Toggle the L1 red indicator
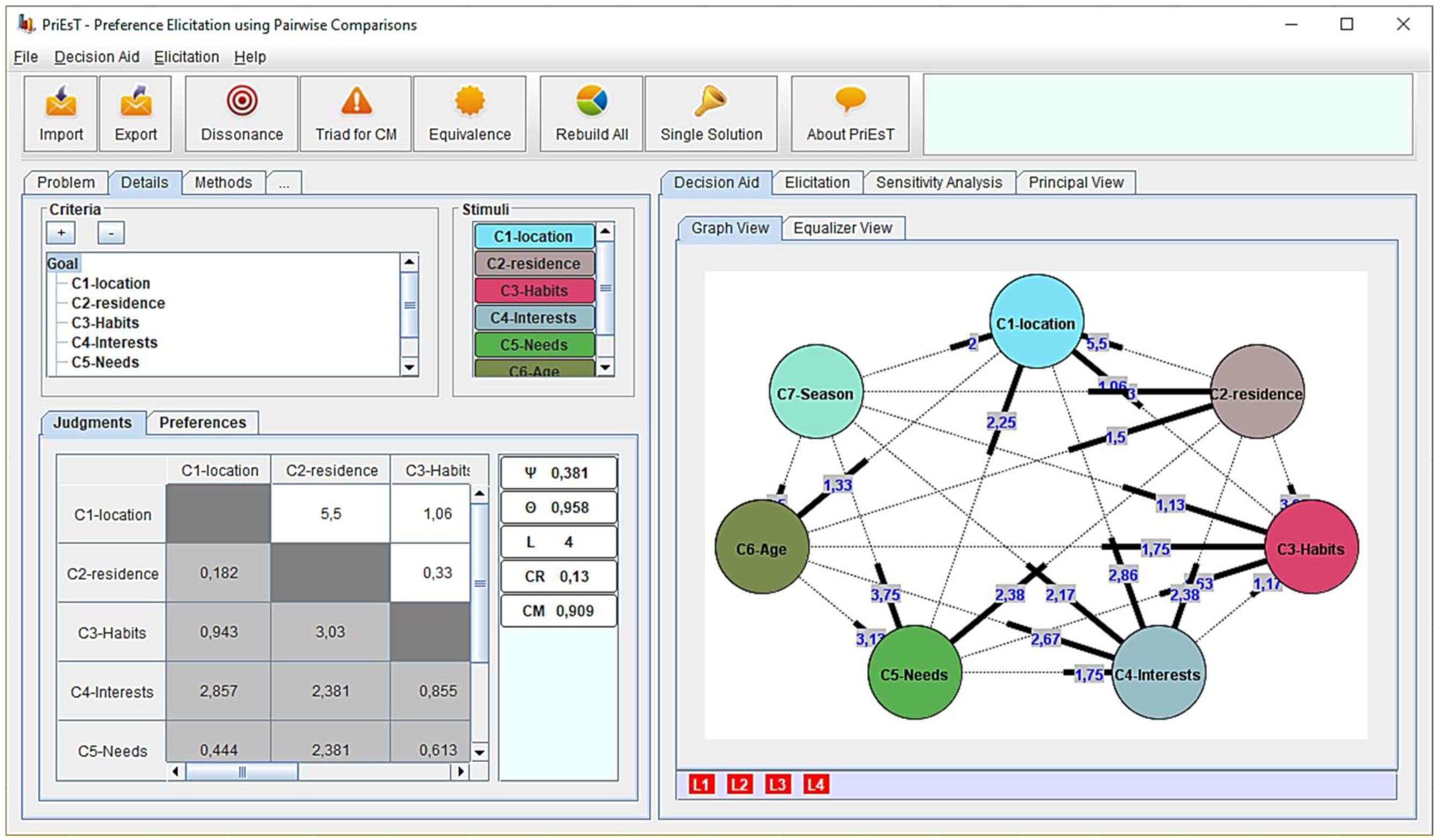This screenshot has width=1437, height=840. pyautogui.click(x=701, y=785)
